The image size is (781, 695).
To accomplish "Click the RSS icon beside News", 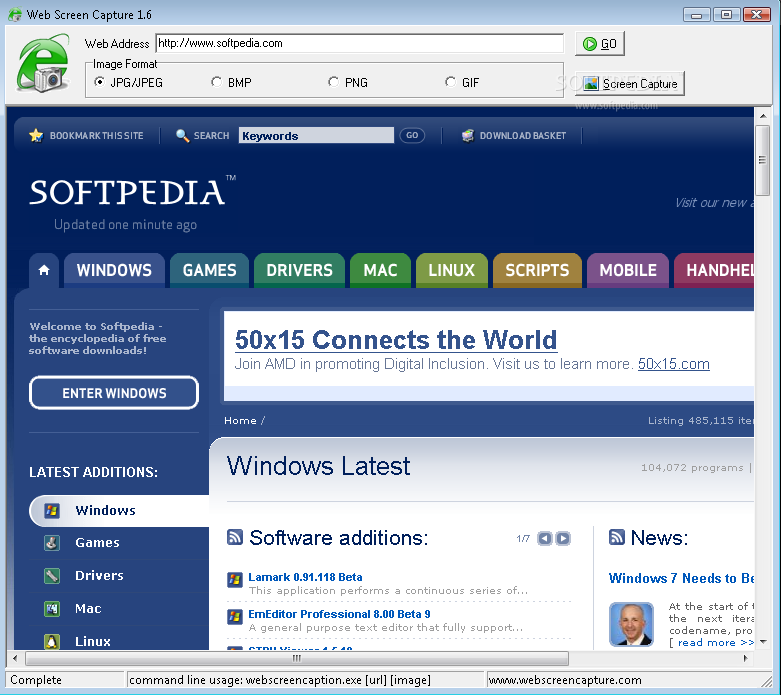I will 617,537.
